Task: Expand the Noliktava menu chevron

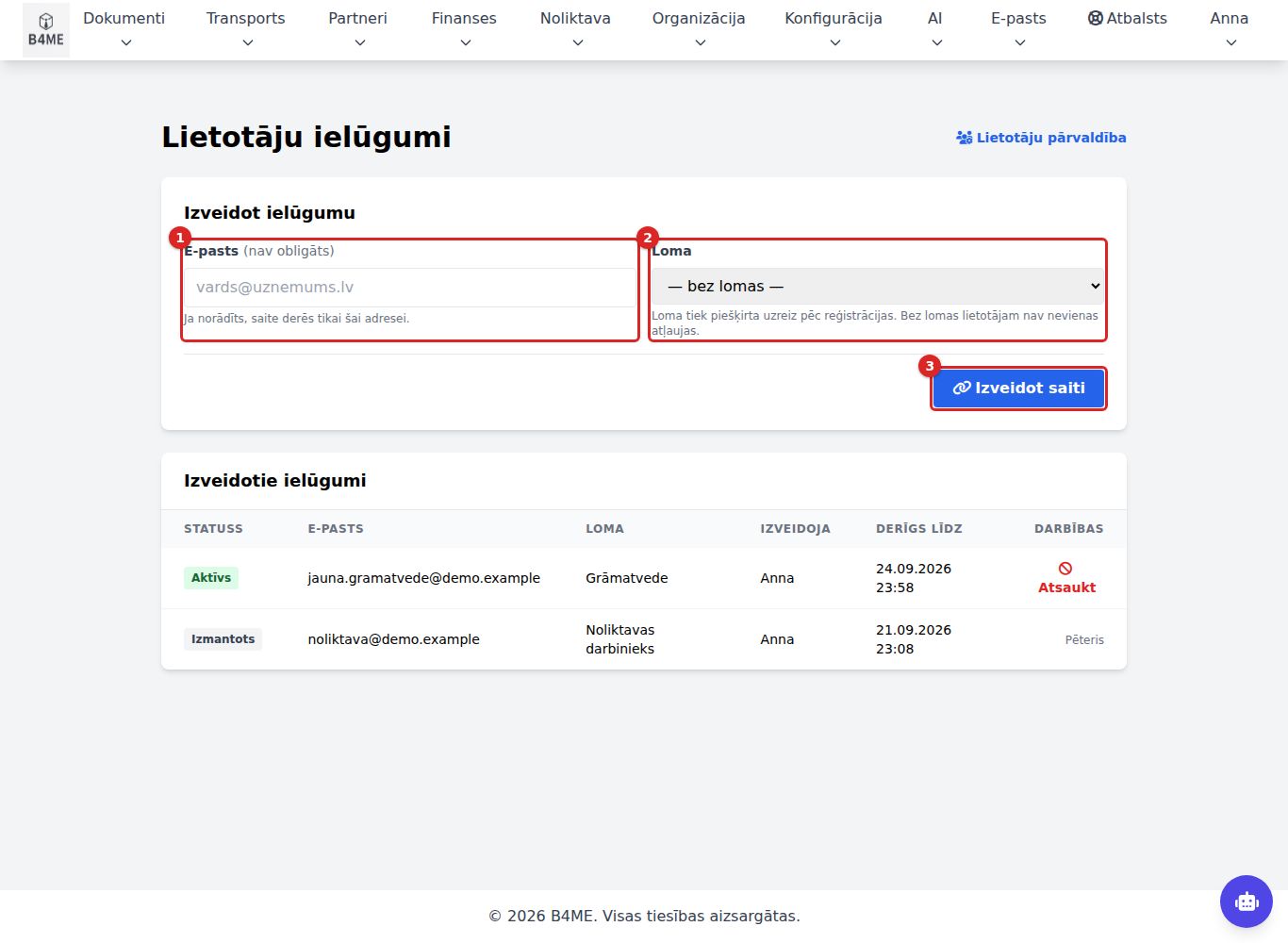Action: (x=578, y=42)
